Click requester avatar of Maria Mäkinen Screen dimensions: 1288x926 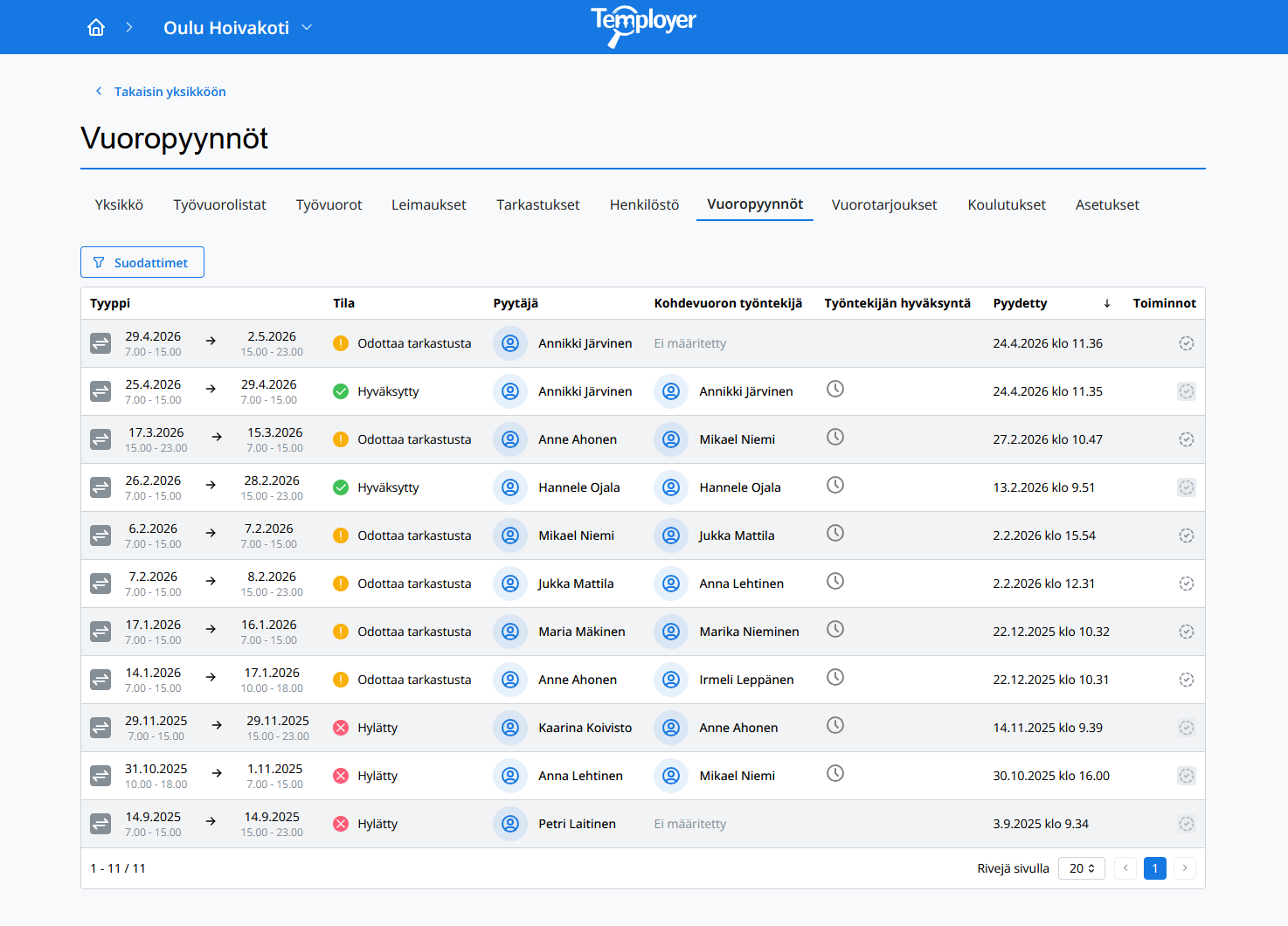(x=510, y=632)
